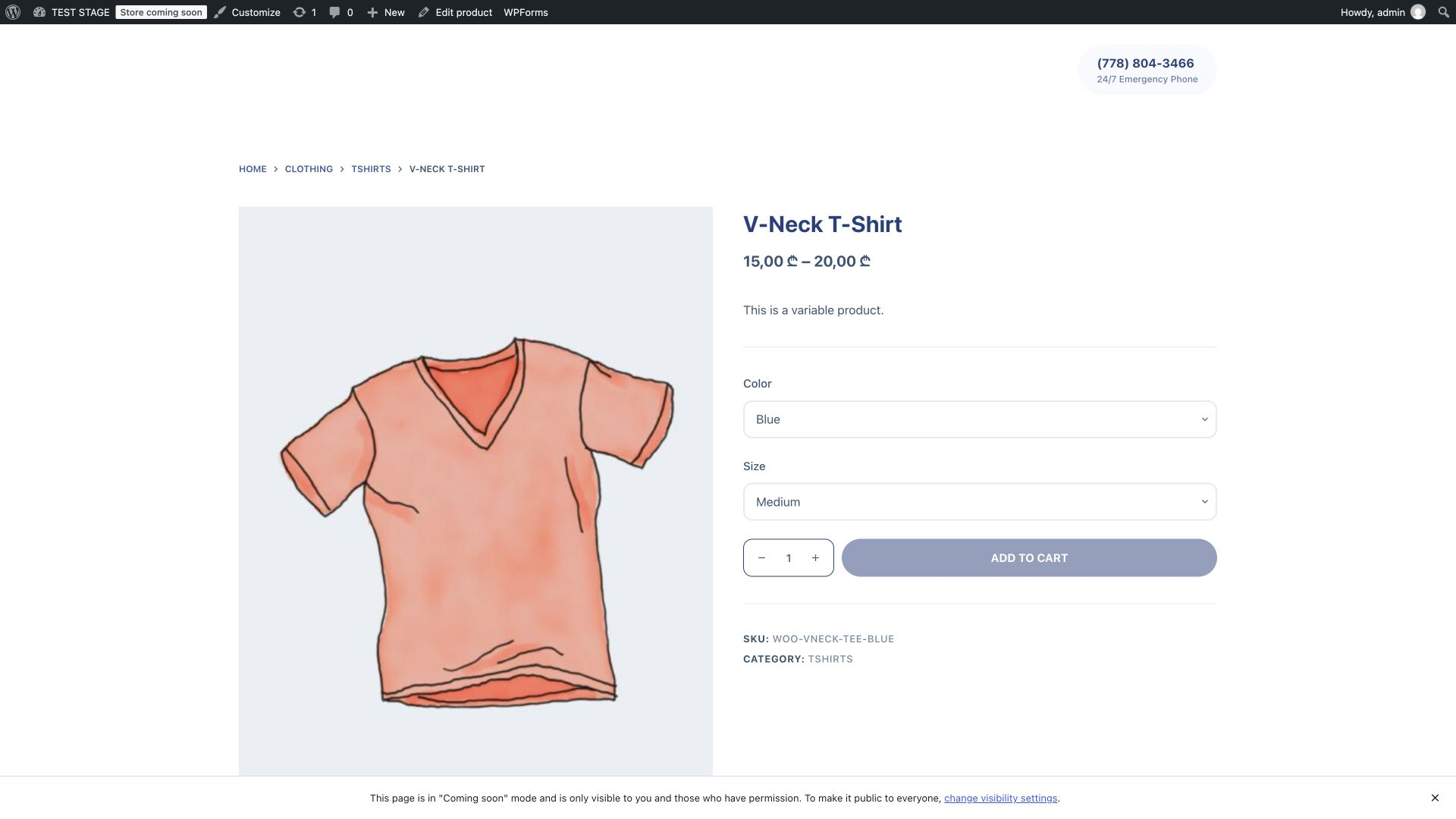
Task: Decrease quantity with the minus button
Action: coord(761,558)
